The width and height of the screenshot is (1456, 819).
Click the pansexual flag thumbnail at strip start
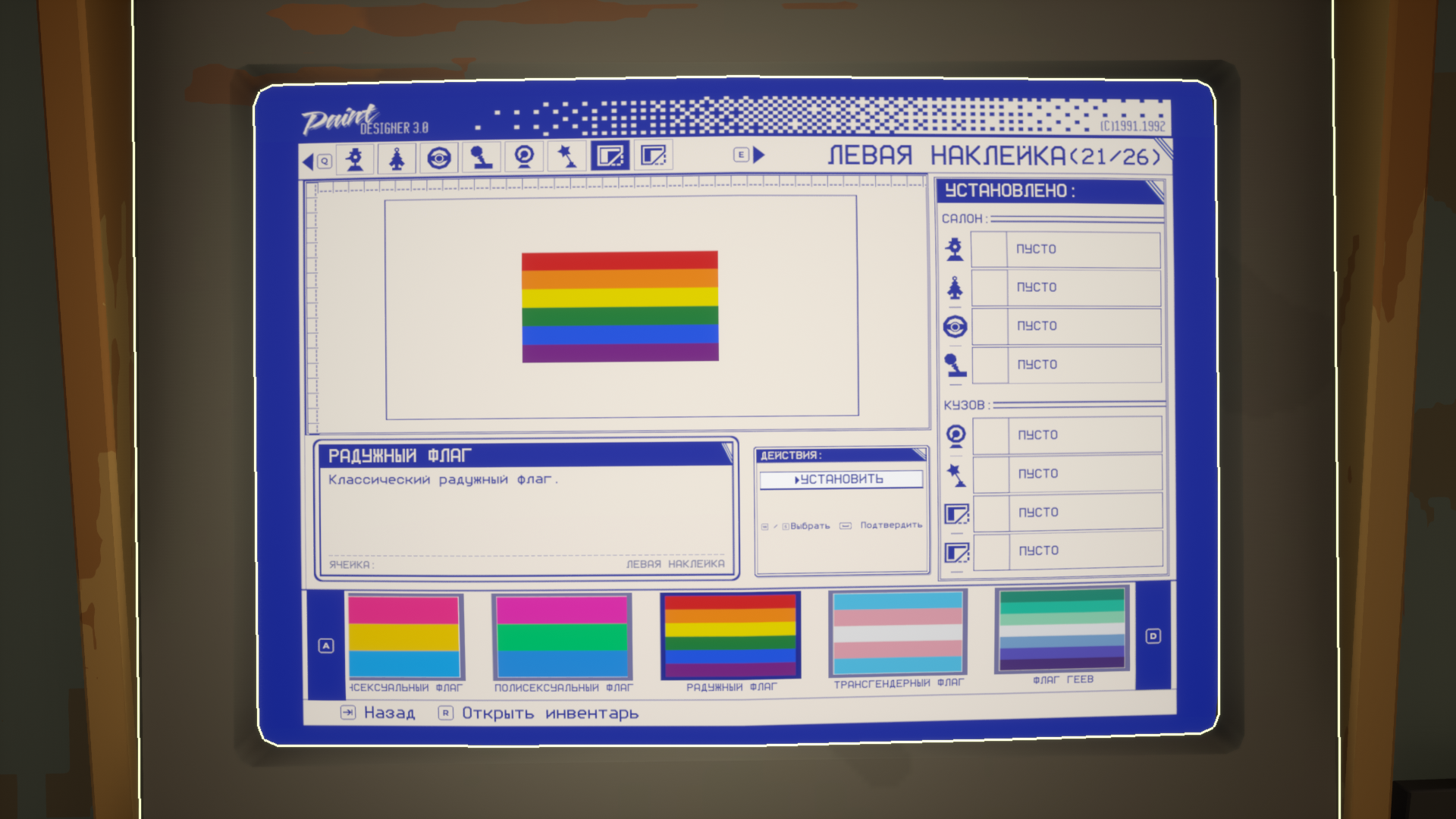coord(405,638)
